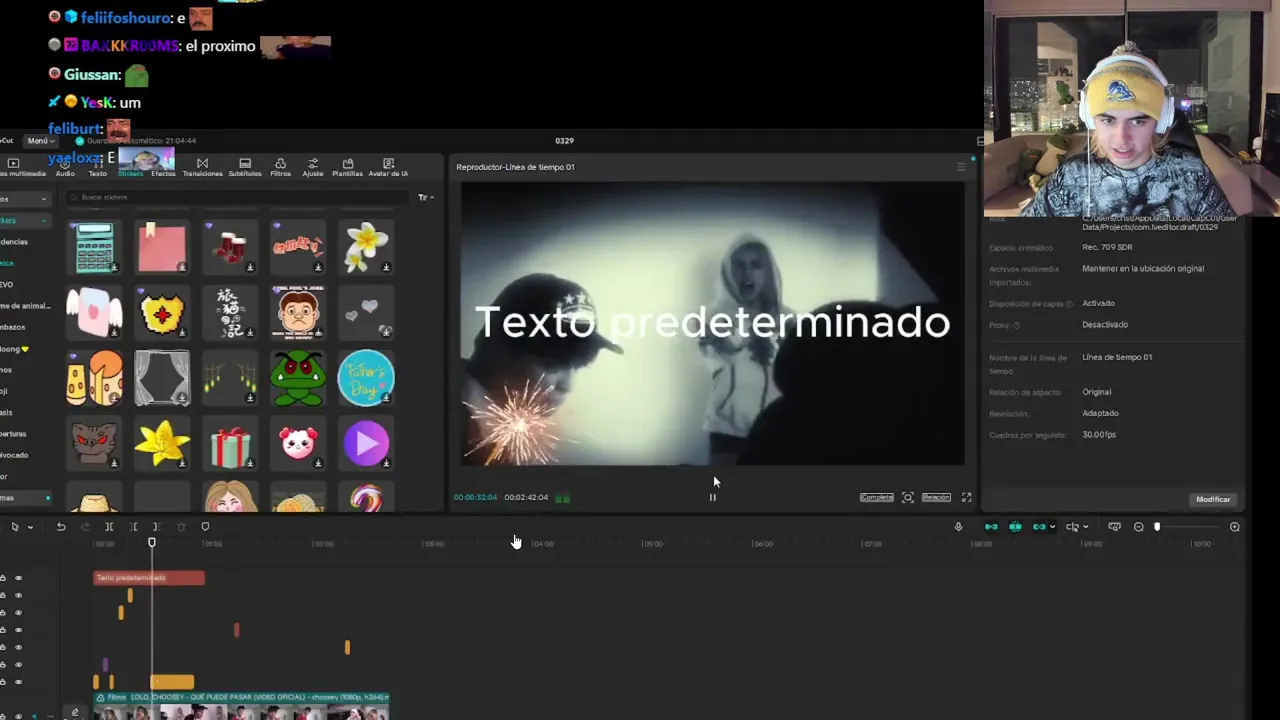Open the Avatar de IA icon
The height and width of the screenshot is (720, 1280).
(x=388, y=163)
